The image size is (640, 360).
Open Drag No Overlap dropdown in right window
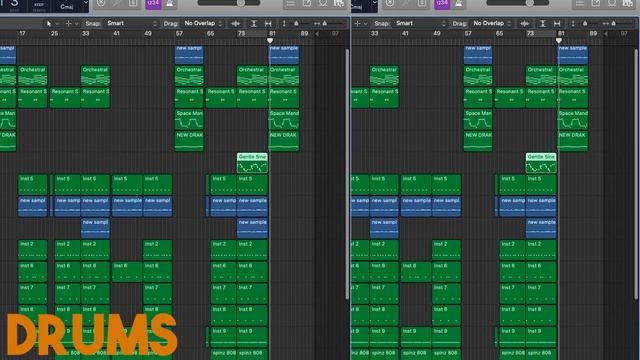pos(492,24)
